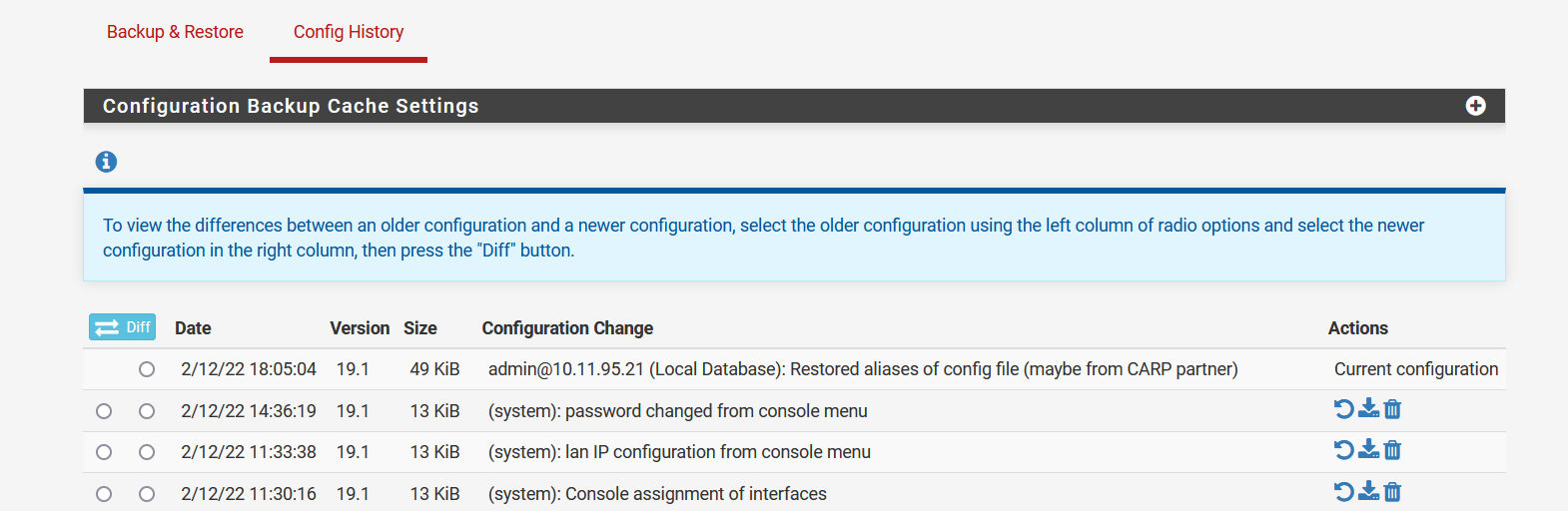The width and height of the screenshot is (1568, 511).
Task: Download the 14:36:19 password changed config
Action: pyautogui.click(x=1368, y=409)
